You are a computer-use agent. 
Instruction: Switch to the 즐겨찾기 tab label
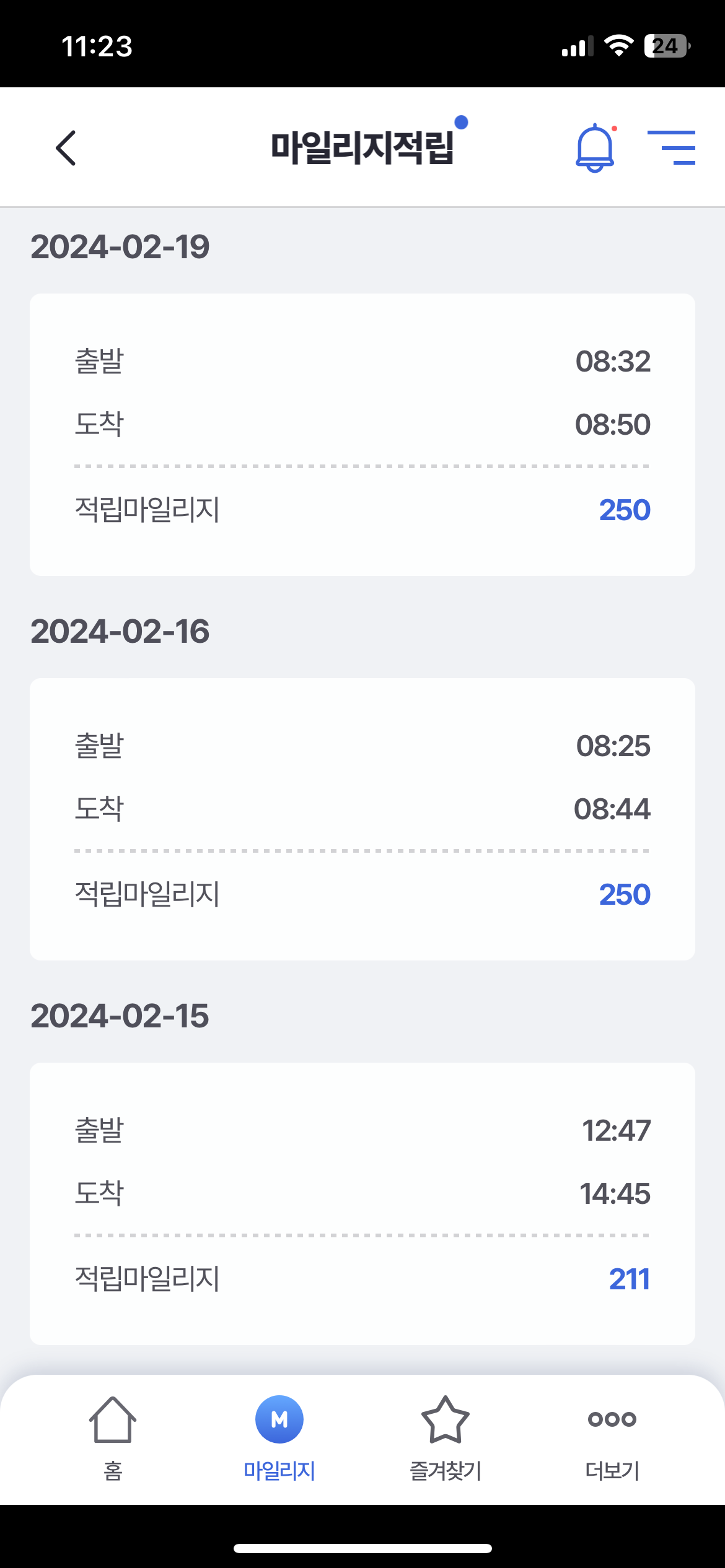(x=445, y=1470)
